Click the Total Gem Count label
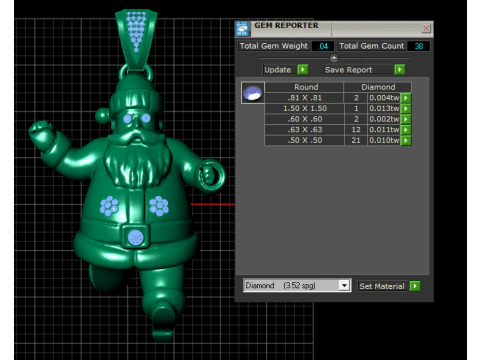480x360 pixels. [371, 46]
